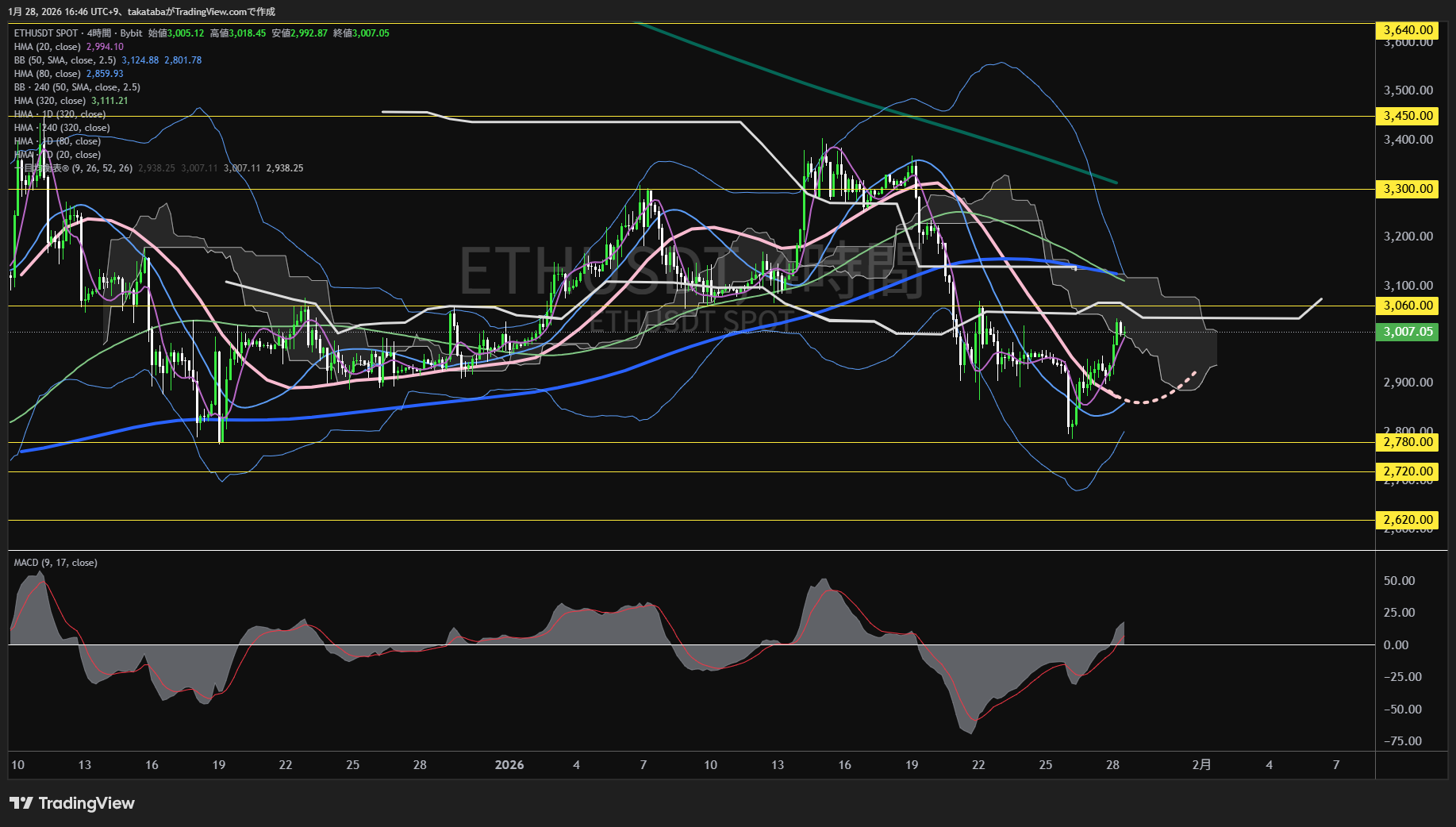
Task: Click the MACD 0.00 scale label
Action: (x=1396, y=645)
